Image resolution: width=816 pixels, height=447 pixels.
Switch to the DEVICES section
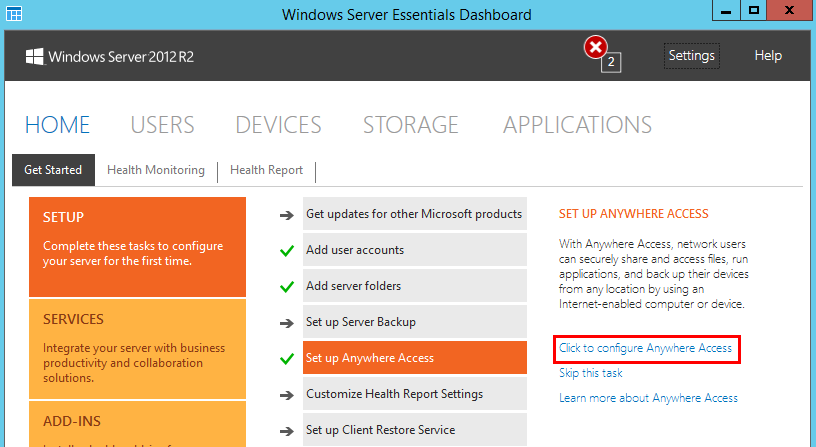(x=278, y=125)
